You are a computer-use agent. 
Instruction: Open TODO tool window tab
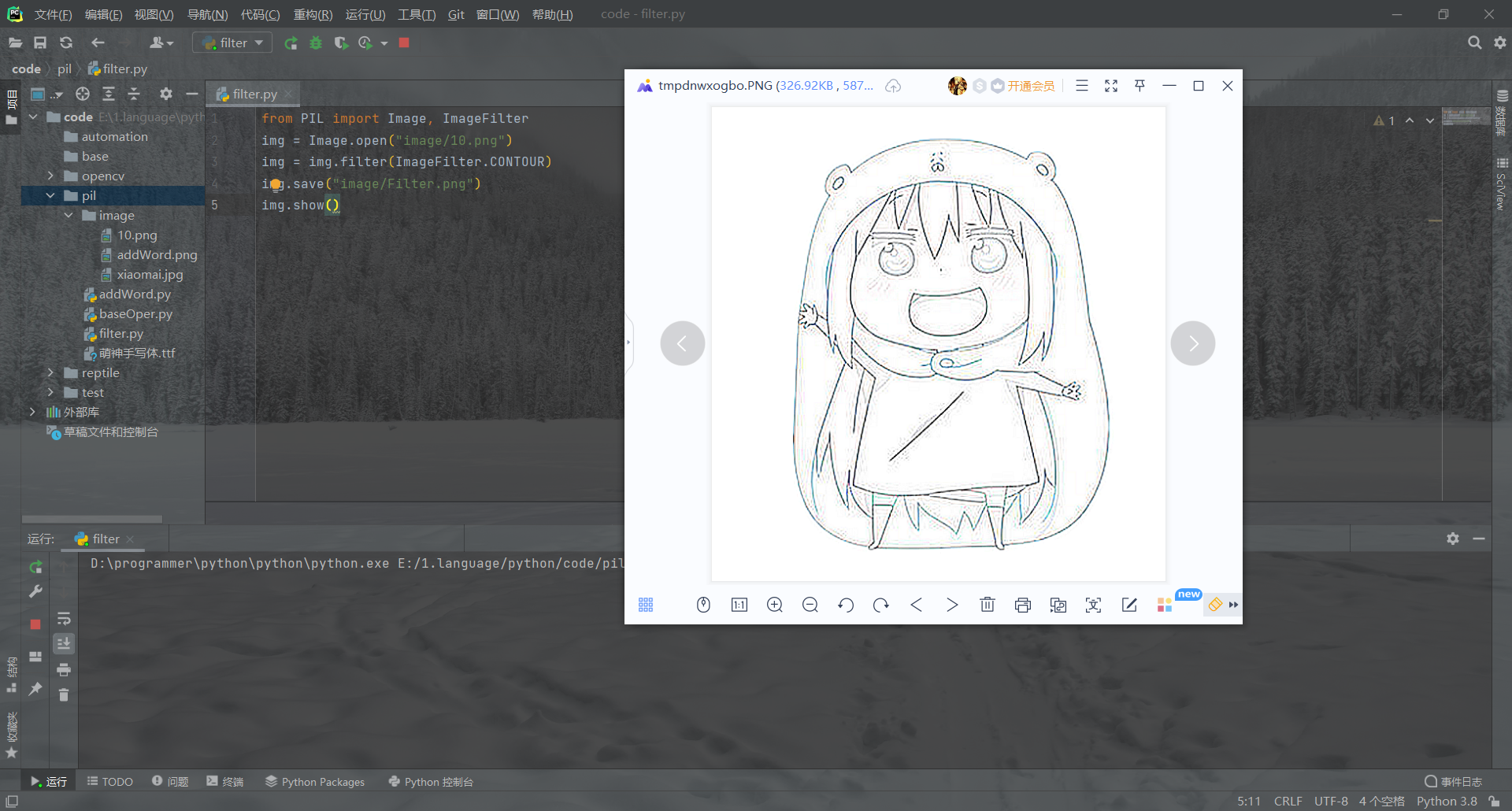[x=109, y=781]
